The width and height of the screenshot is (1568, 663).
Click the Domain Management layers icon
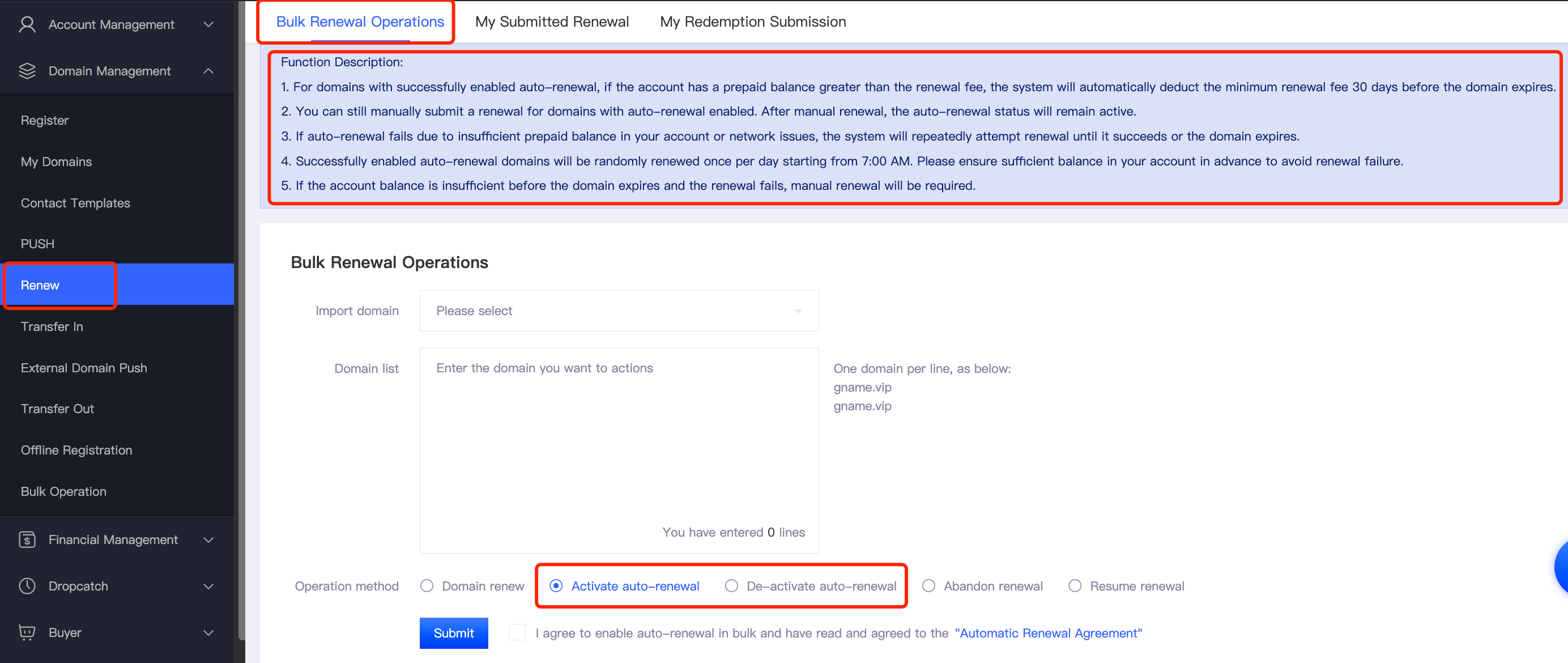coord(27,71)
